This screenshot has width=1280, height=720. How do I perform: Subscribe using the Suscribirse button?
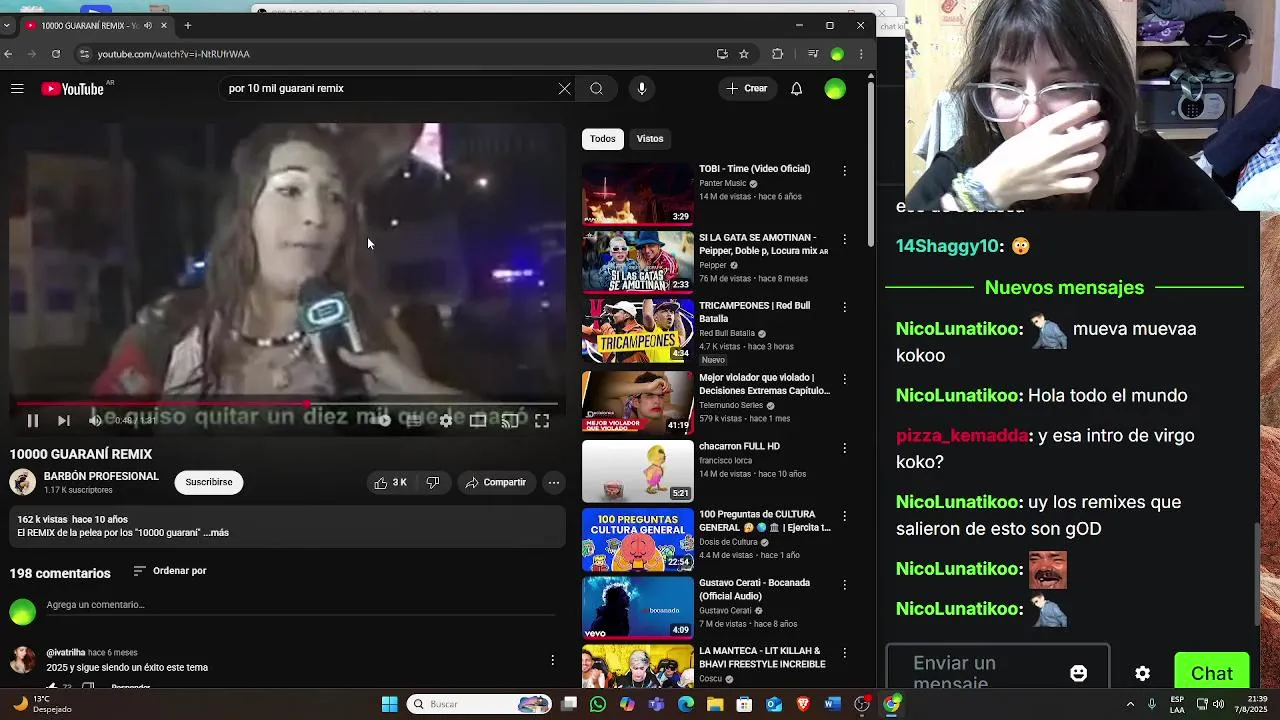click(x=209, y=482)
